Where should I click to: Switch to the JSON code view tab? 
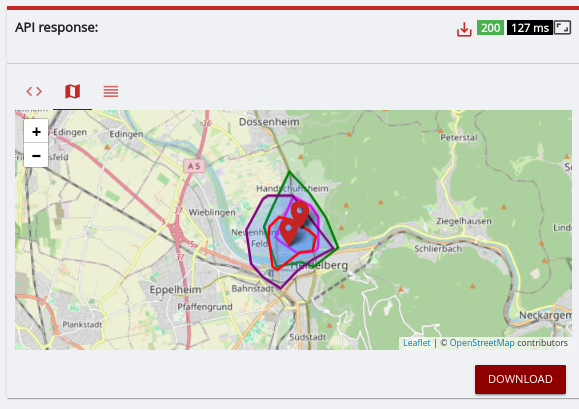(34, 91)
